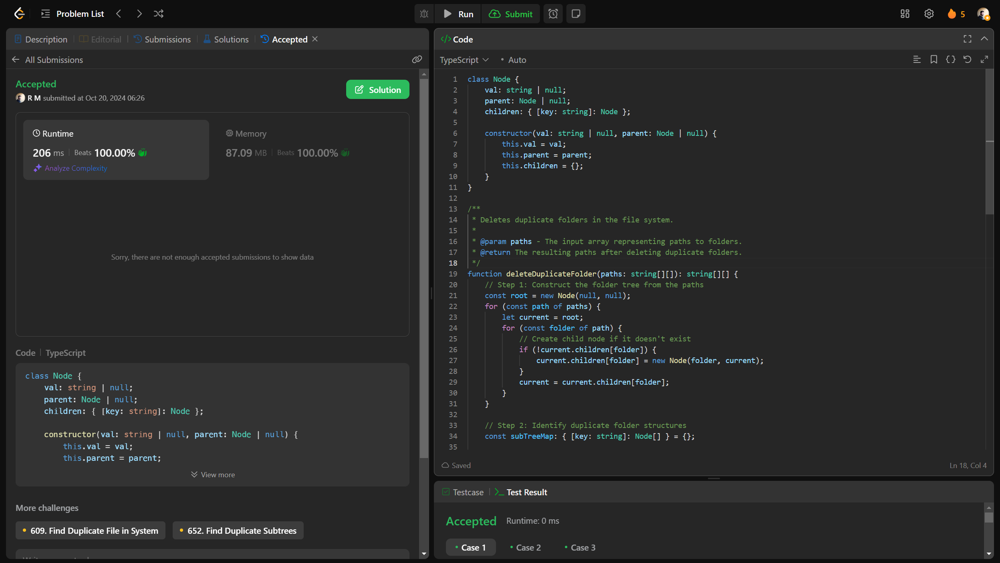
Task: Open the alarm clock timer
Action: (x=553, y=14)
